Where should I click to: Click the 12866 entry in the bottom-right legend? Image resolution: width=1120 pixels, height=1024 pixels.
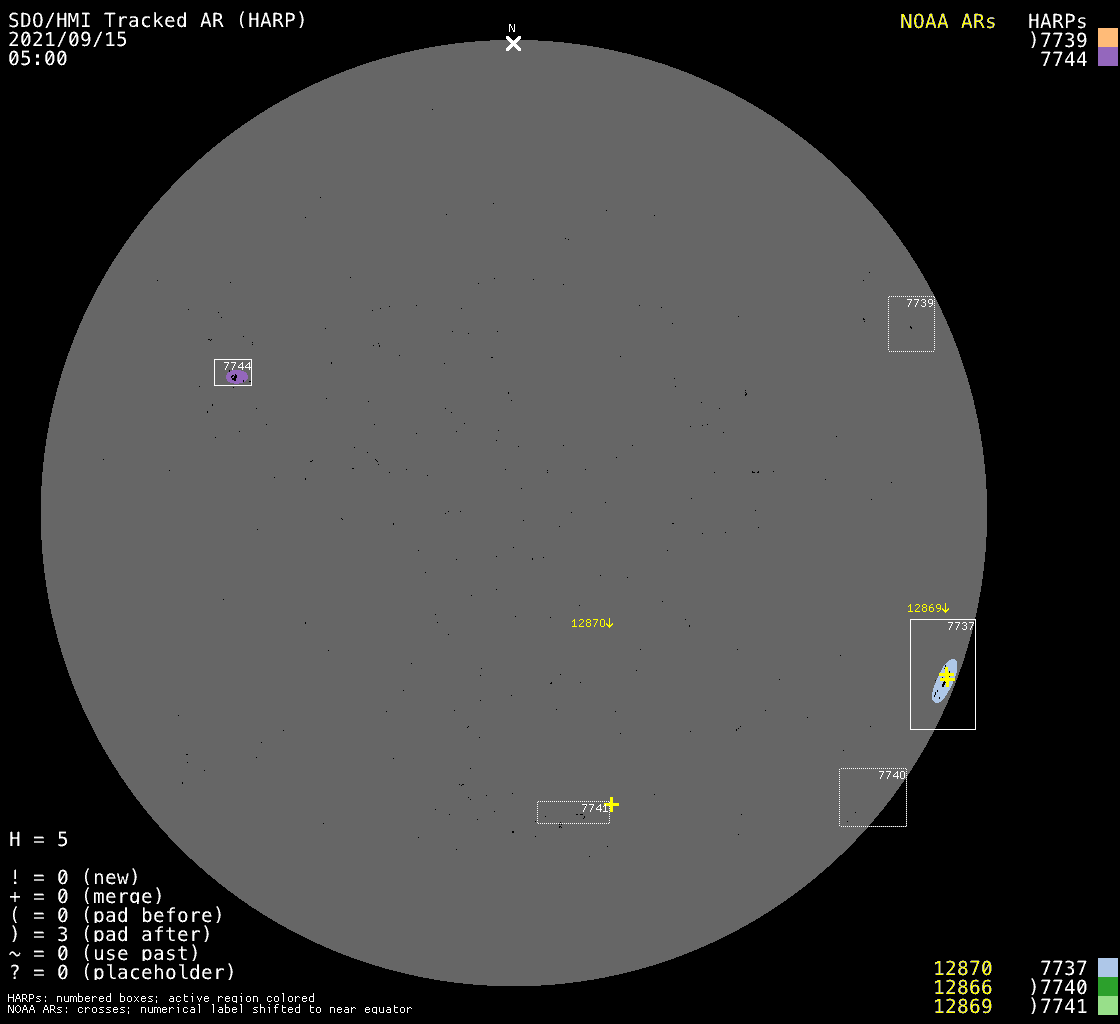(962, 987)
